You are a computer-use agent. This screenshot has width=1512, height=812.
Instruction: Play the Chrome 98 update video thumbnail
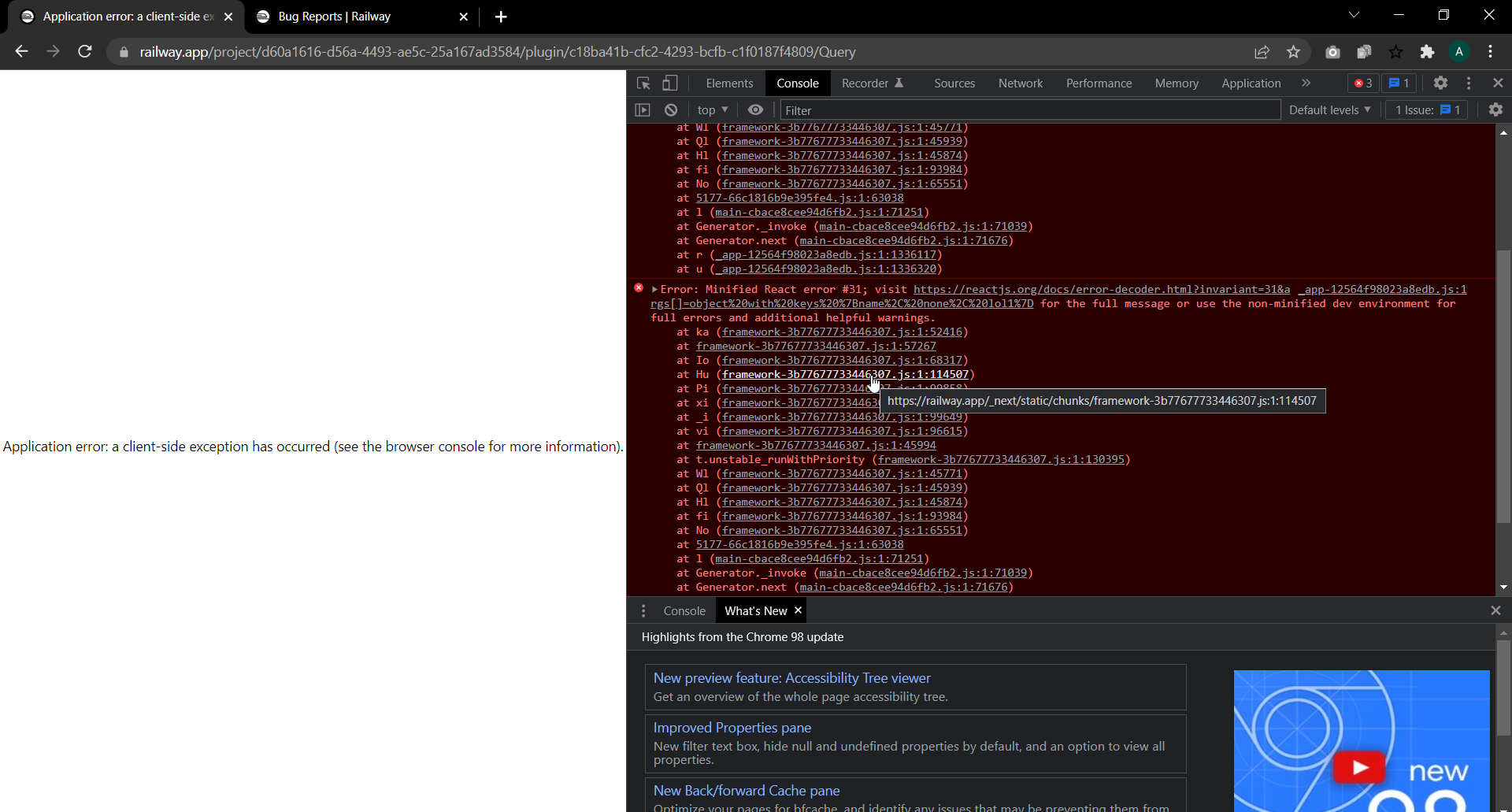click(x=1358, y=767)
